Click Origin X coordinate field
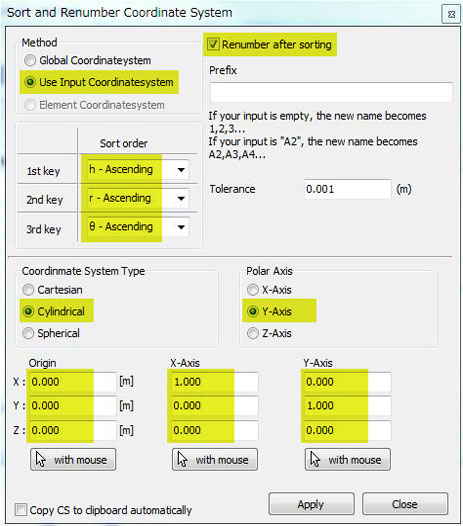 point(72,382)
